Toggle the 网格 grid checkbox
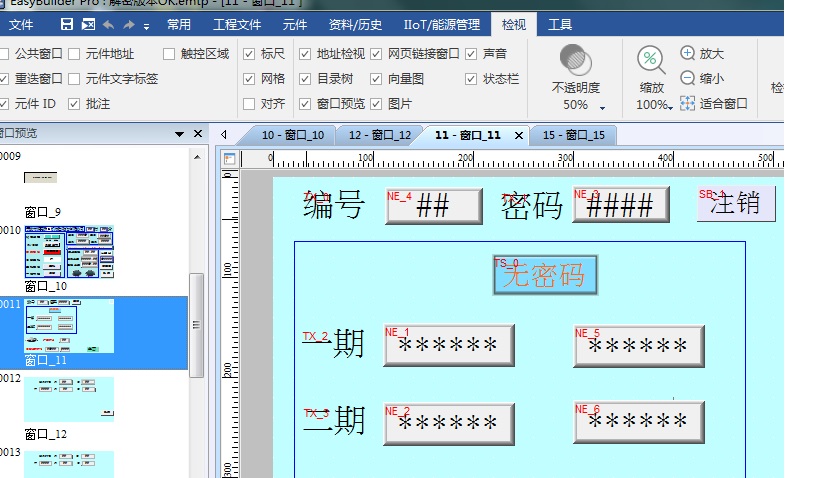This screenshot has height=478, width=819. click(x=249, y=79)
